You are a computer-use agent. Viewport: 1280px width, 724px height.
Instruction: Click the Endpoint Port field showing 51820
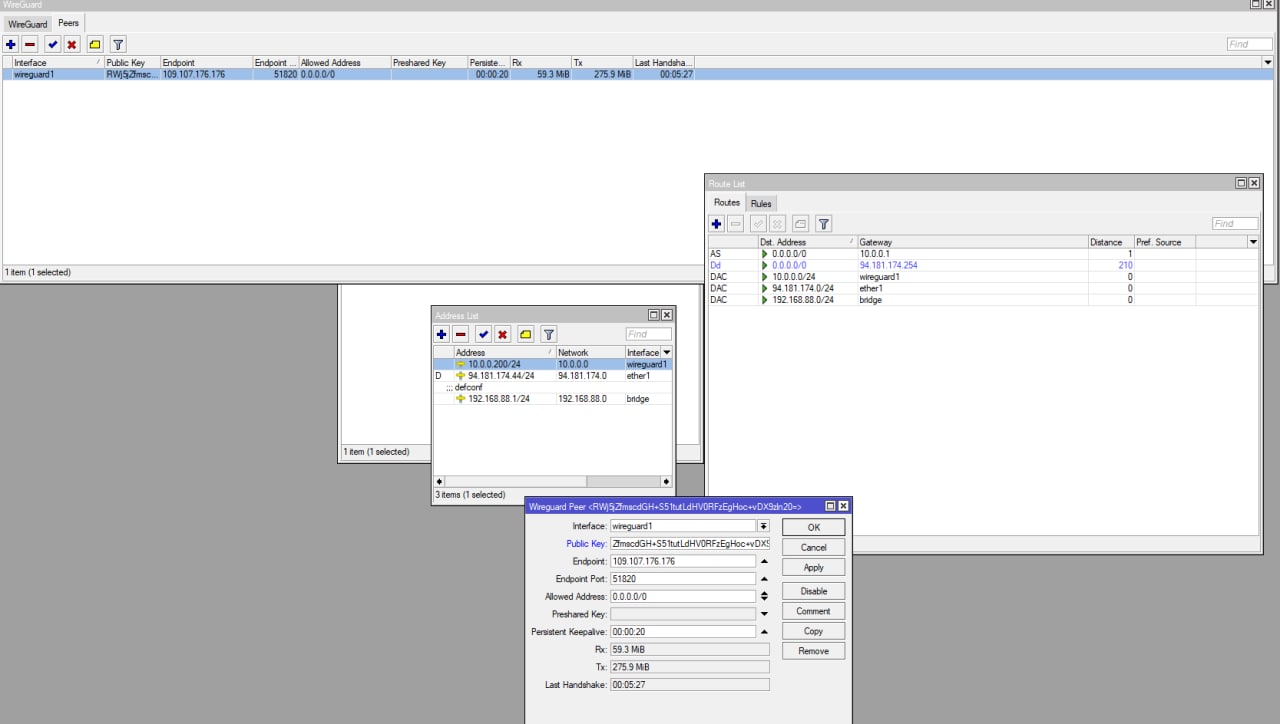[x=683, y=579]
